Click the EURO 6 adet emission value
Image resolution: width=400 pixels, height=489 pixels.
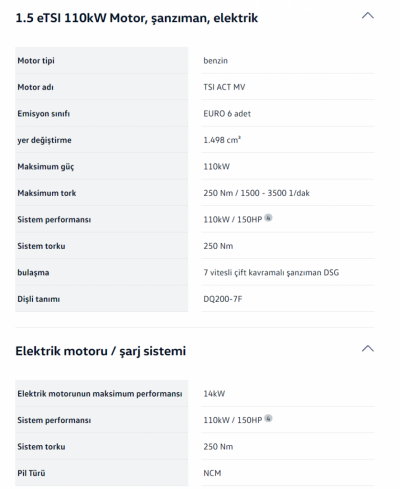[x=227, y=114]
